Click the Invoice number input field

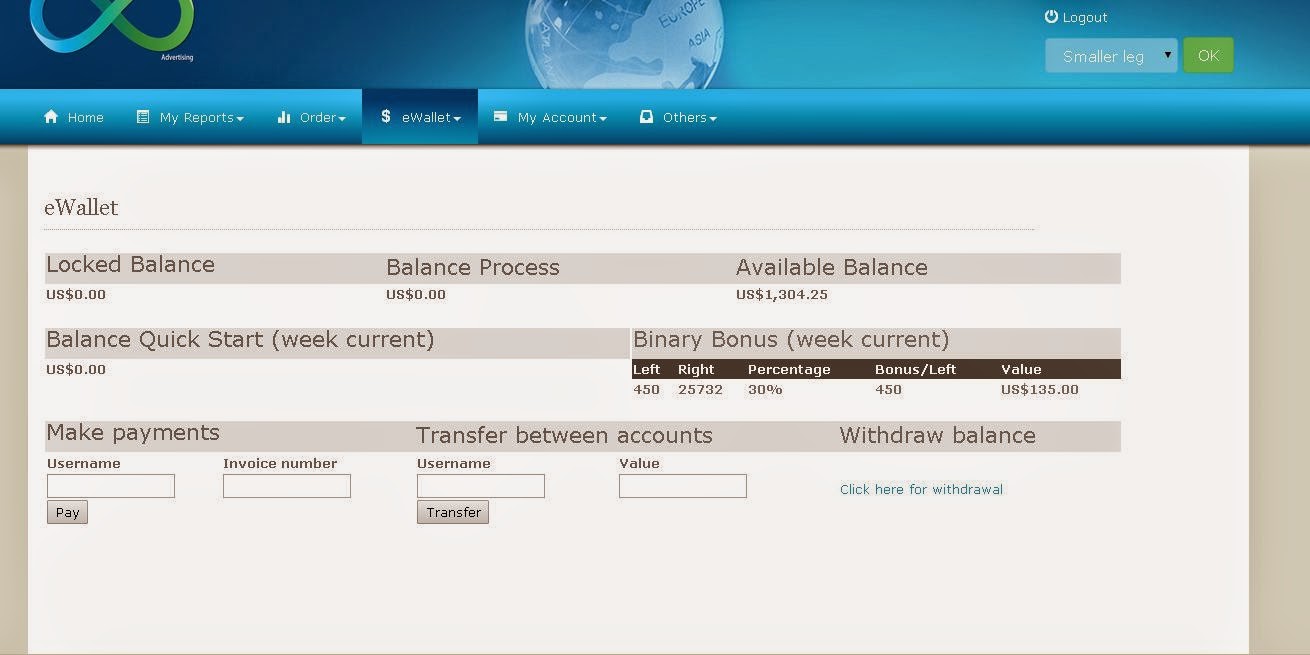[x=286, y=485]
